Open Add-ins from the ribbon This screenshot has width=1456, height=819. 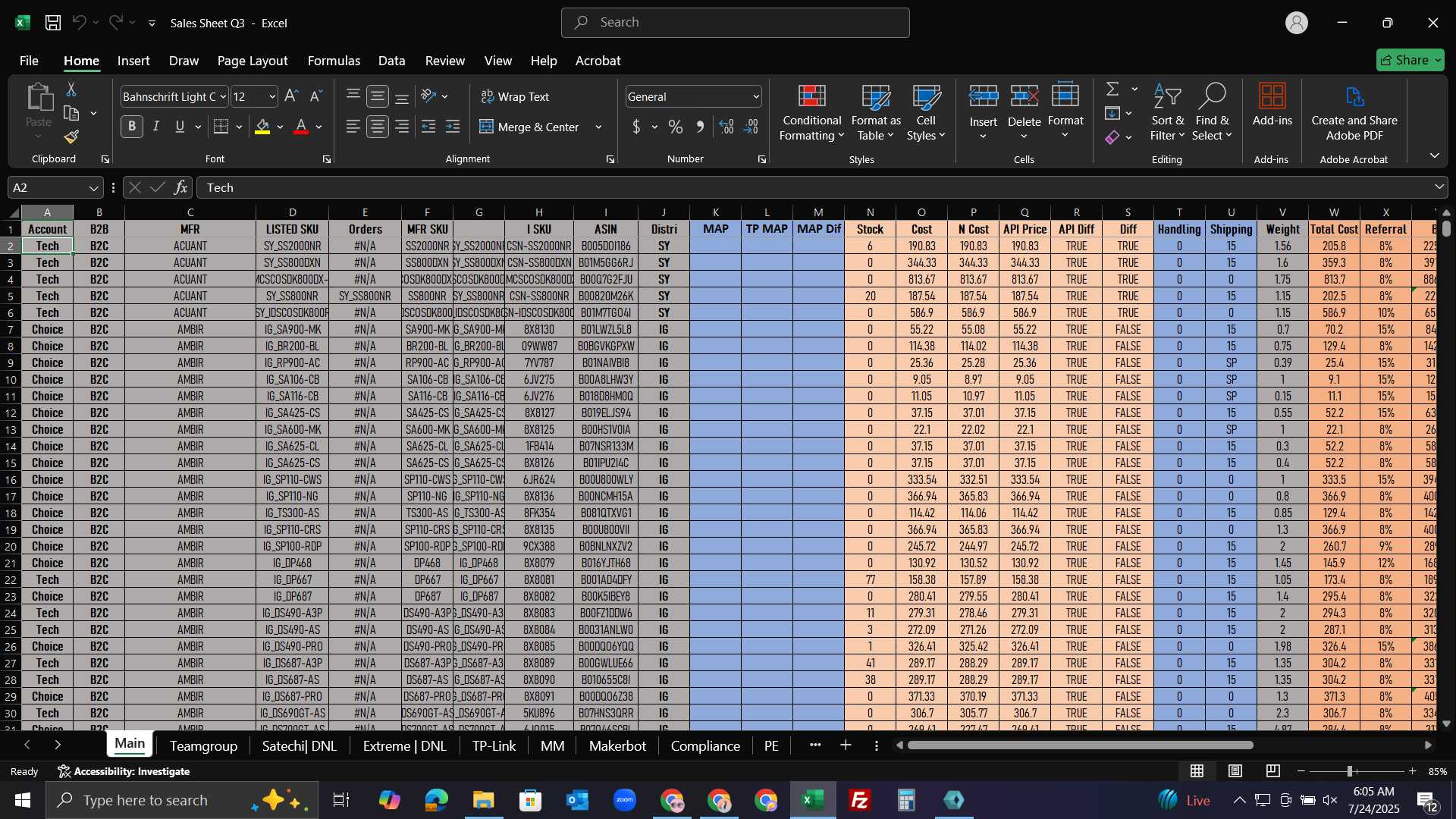pos(1272,105)
